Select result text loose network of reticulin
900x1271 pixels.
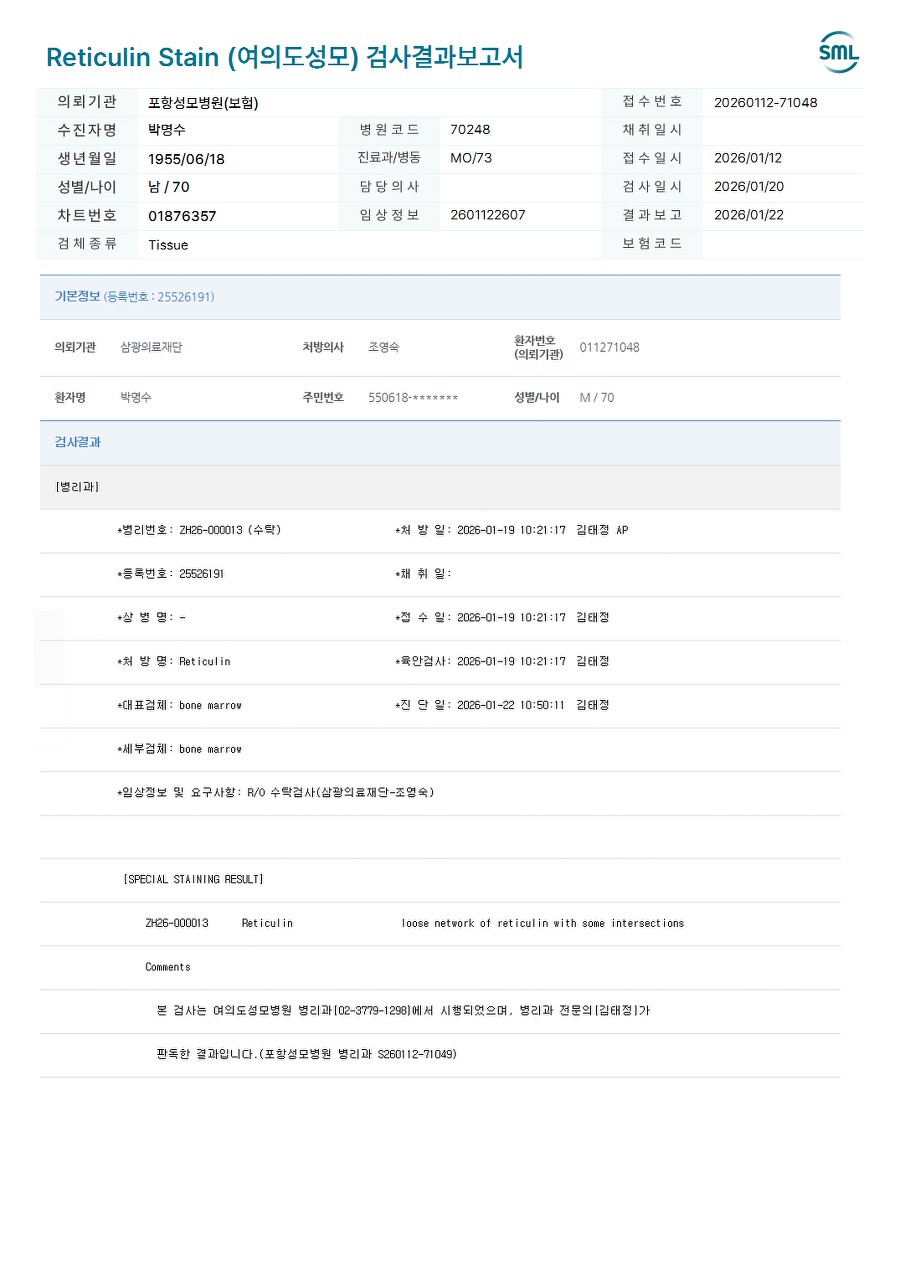(543, 924)
